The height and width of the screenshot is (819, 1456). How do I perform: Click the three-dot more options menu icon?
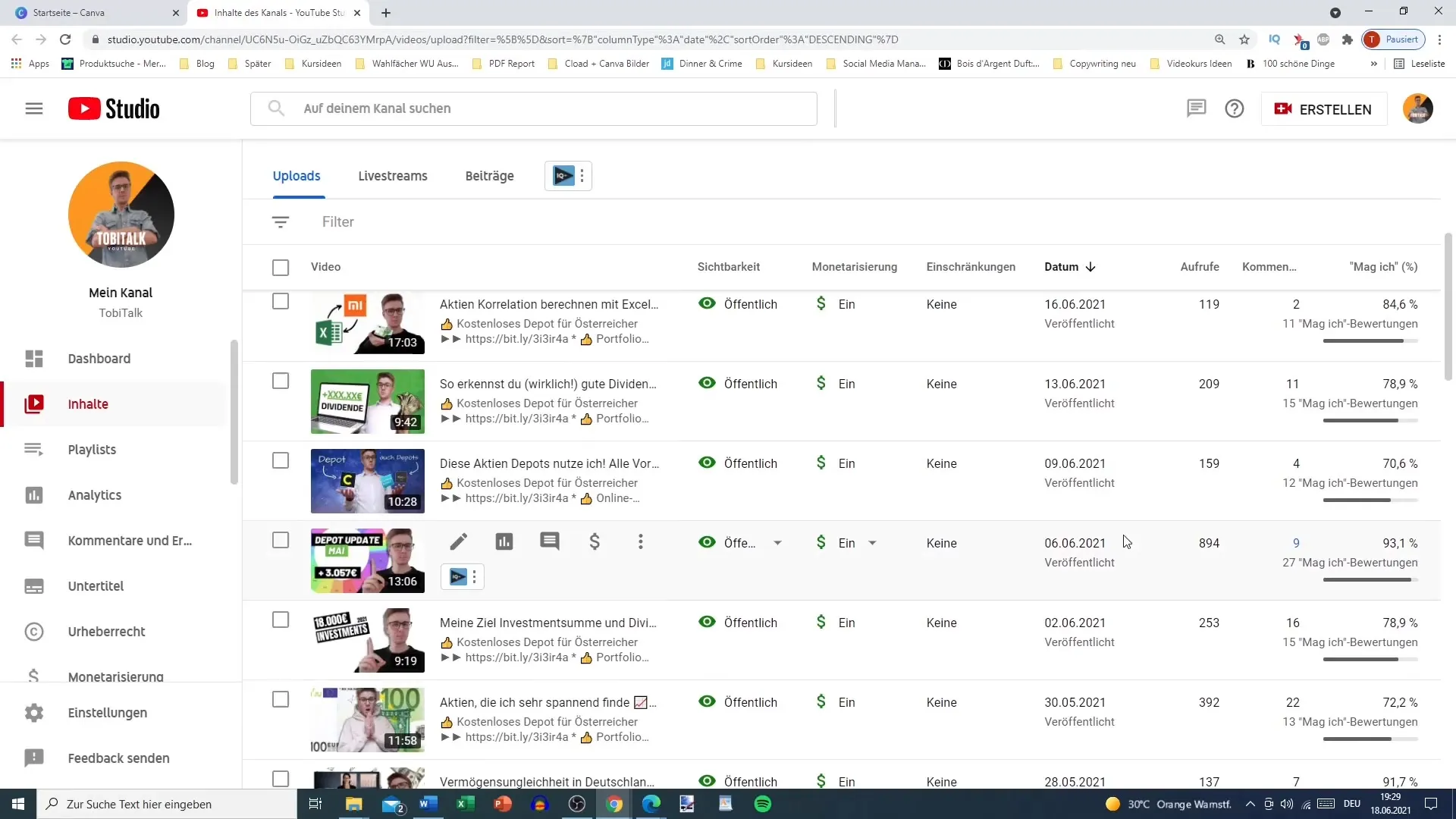(x=640, y=542)
